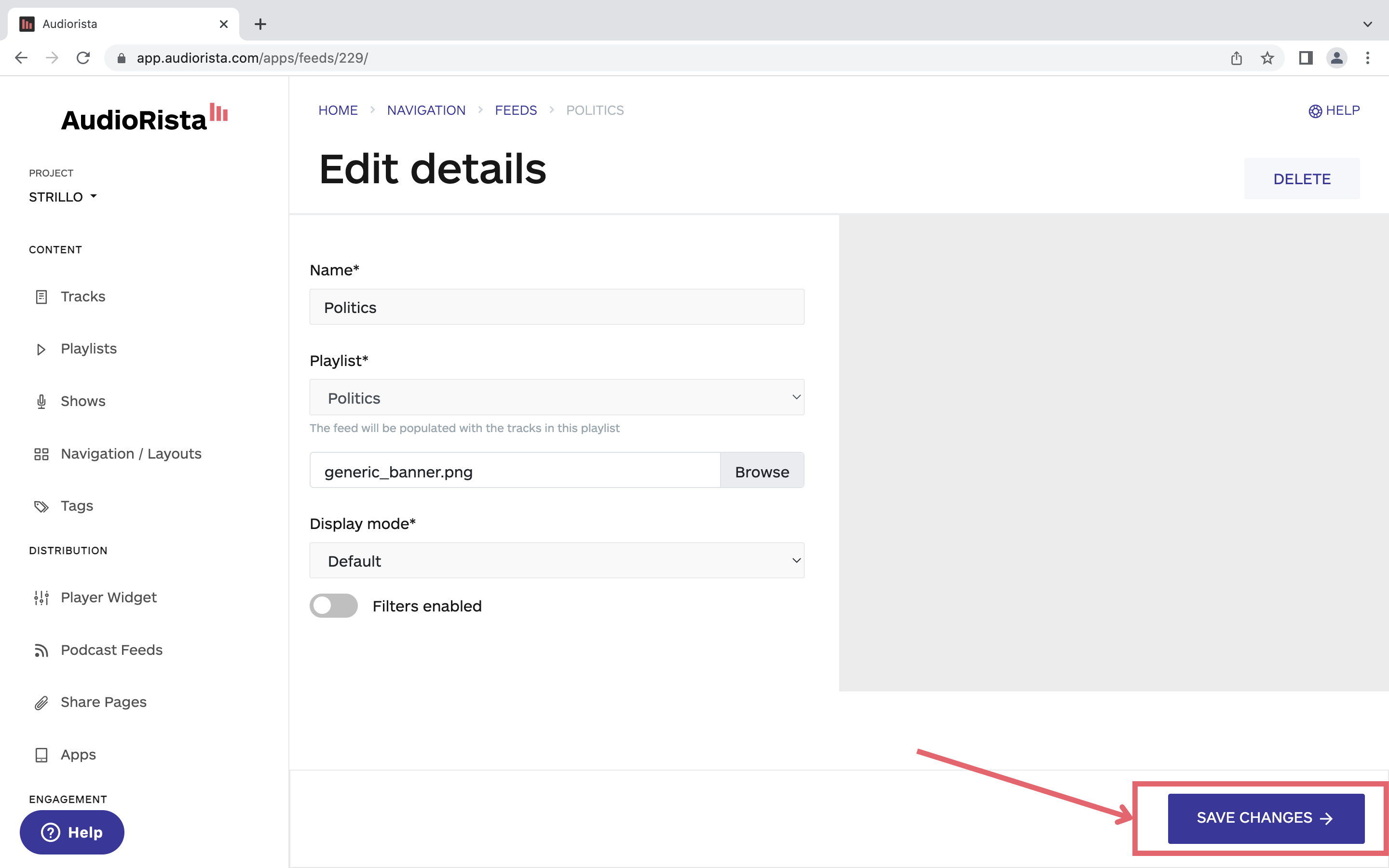Open Shows in the sidebar
Screen dimensions: 1389x868
[83, 401]
